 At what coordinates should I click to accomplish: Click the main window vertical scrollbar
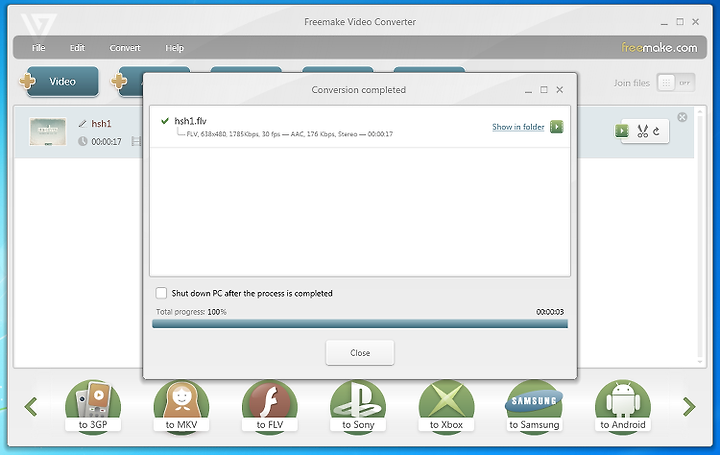tap(700, 237)
